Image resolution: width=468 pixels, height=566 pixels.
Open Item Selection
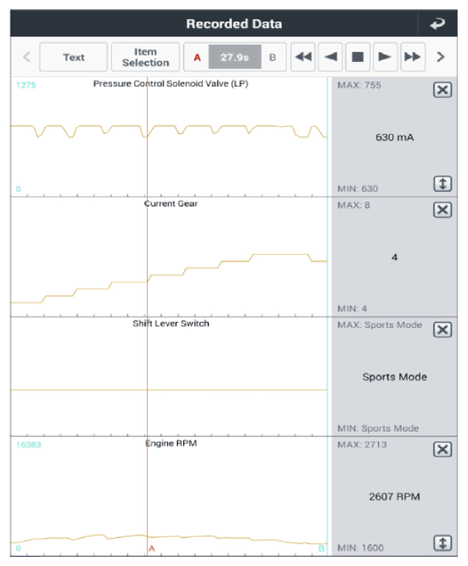click(145, 57)
